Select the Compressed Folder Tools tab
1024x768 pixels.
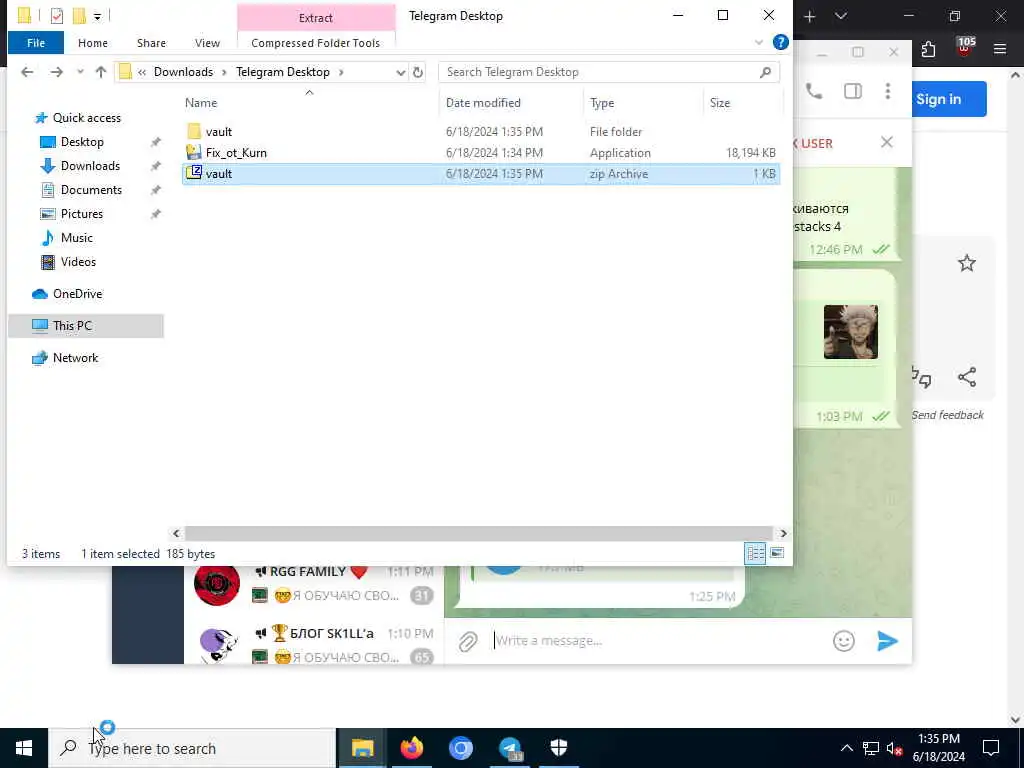(x=315, y=43)
